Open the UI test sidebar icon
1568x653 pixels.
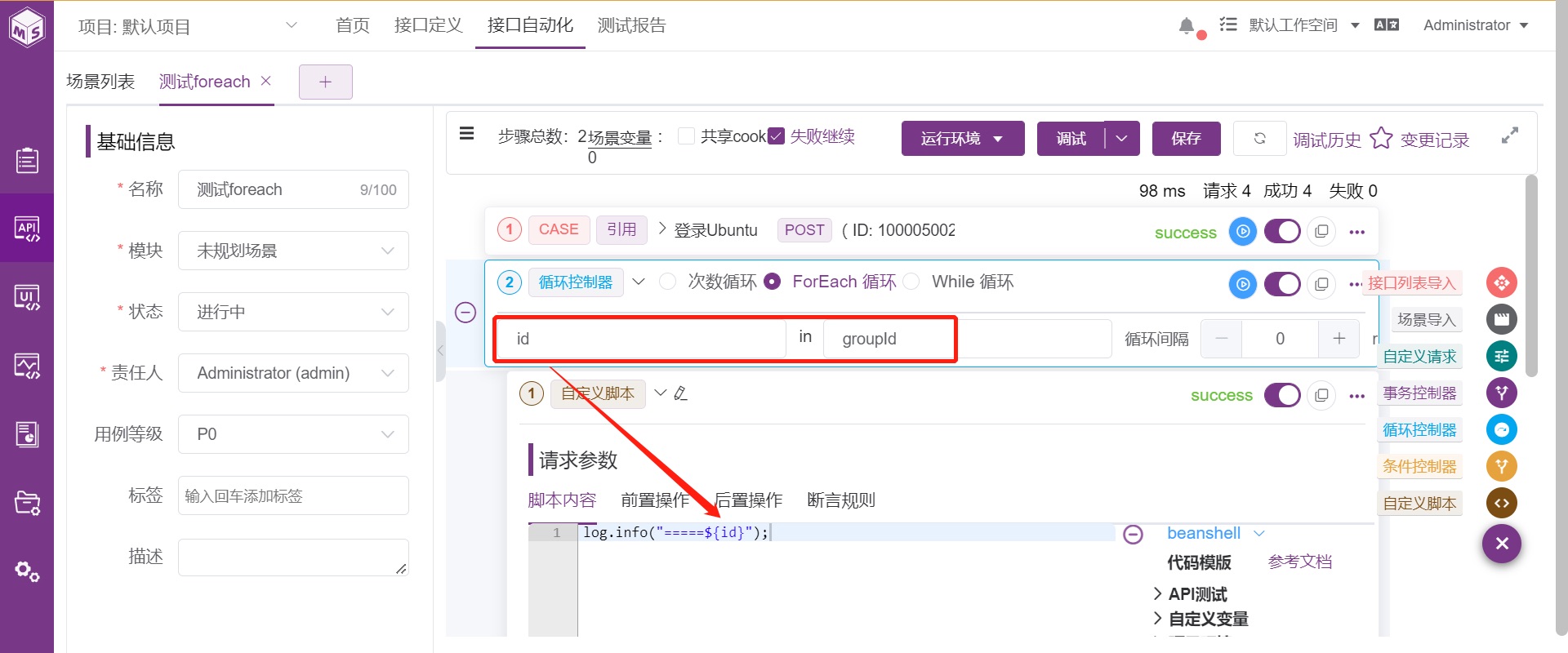(x=27, y=297)
